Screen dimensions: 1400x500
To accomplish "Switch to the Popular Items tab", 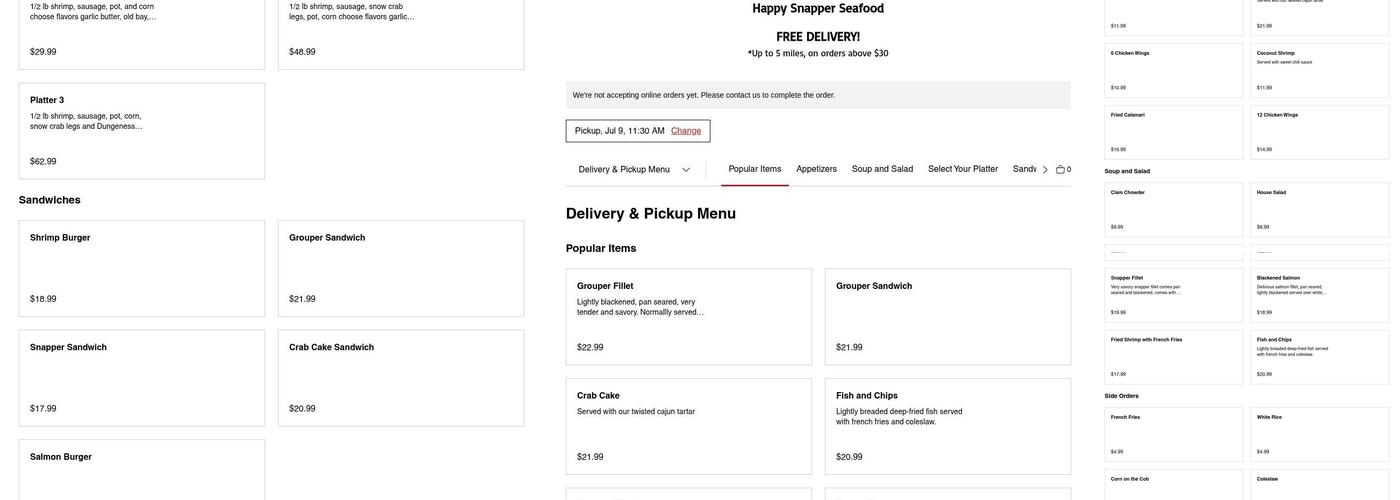I will 755,169.
